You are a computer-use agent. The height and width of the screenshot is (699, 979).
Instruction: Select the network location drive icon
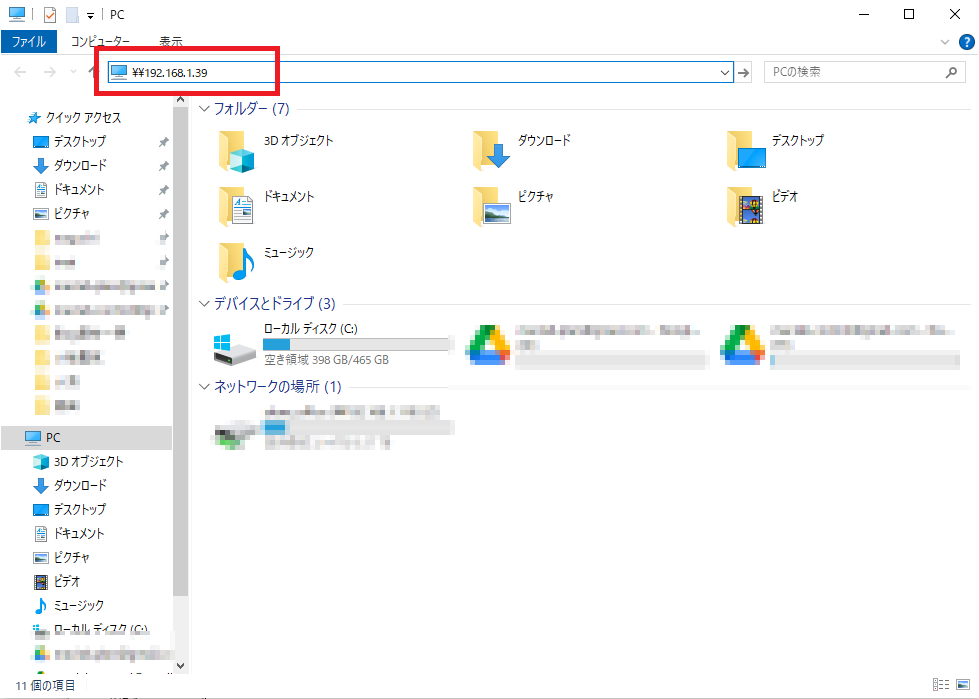click(x=235, y=435)
